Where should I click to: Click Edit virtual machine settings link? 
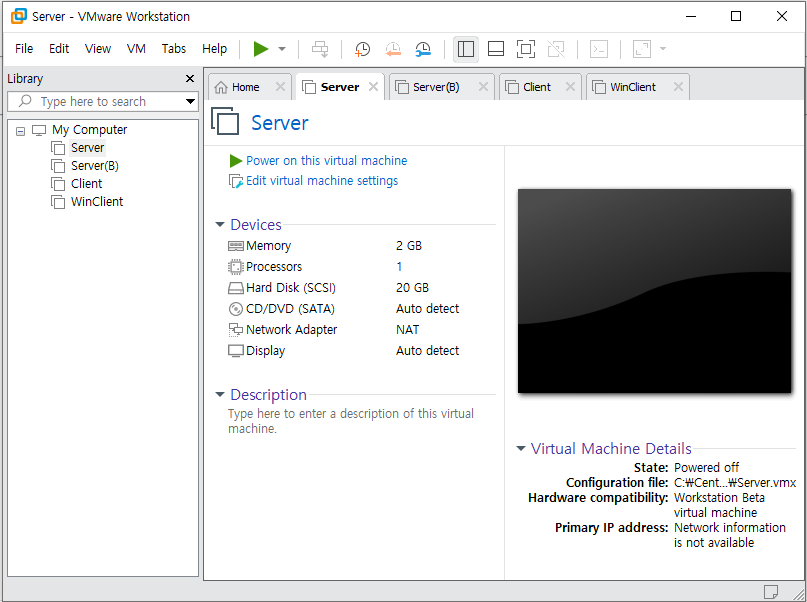point(322,181)
